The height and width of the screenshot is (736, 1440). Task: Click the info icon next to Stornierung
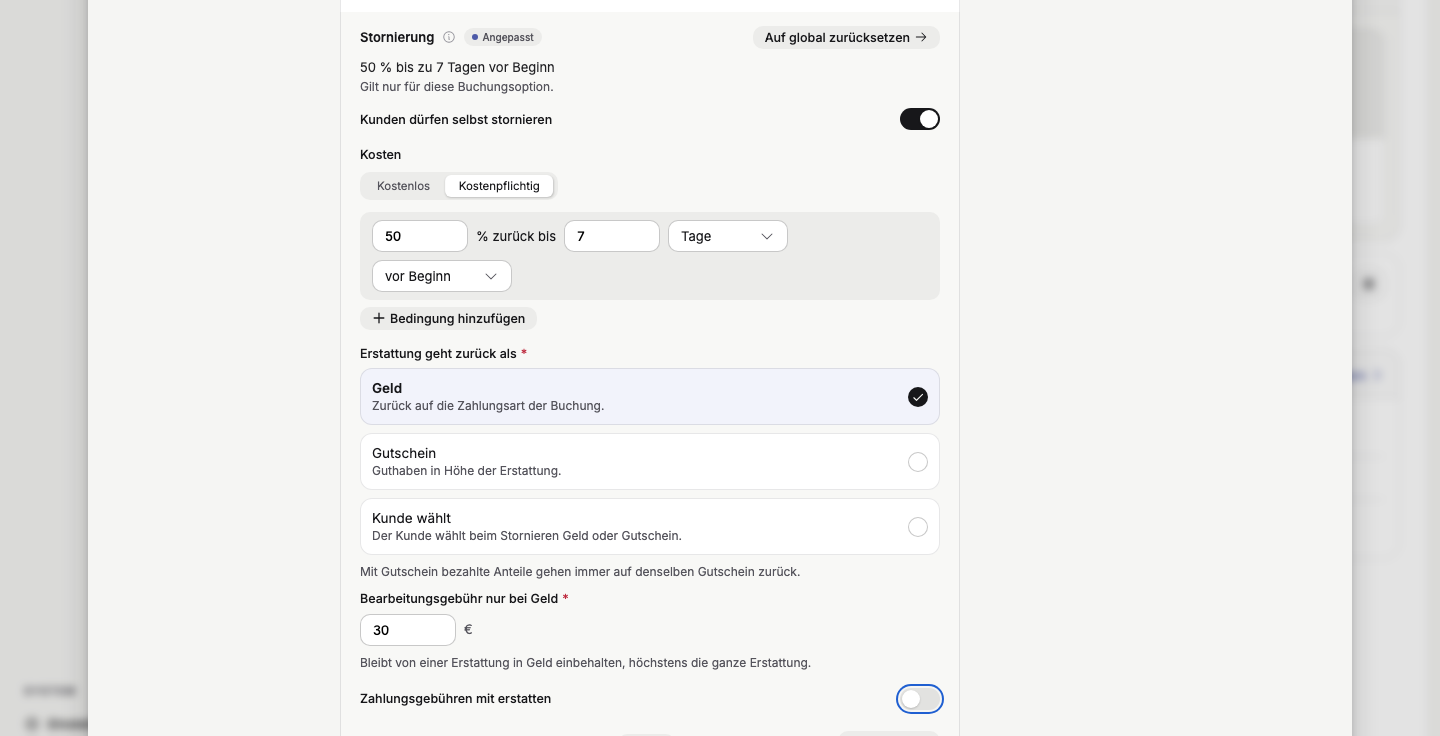tap(449, 37)
